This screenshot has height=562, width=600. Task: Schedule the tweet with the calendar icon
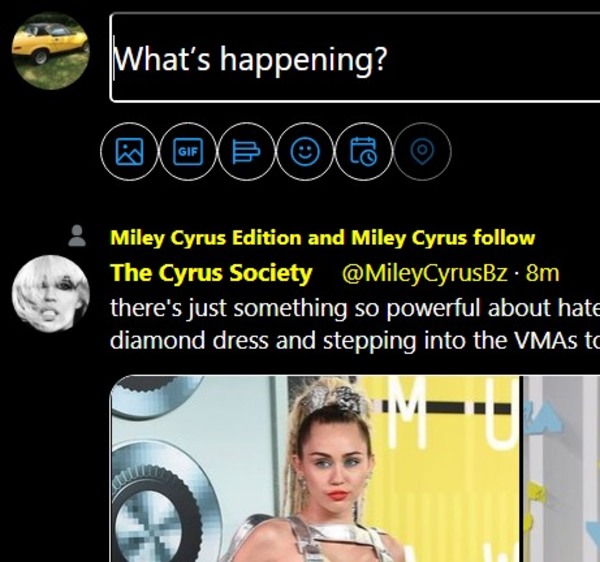[x=363, y=152]
